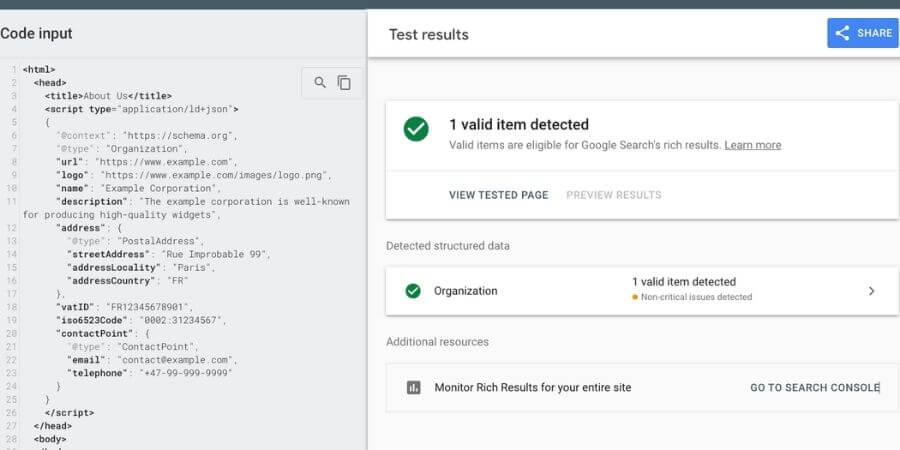Viewport: 900px width, 450px height.
Task: Click the closing </script> tag line
Action: tap(69, 413)
